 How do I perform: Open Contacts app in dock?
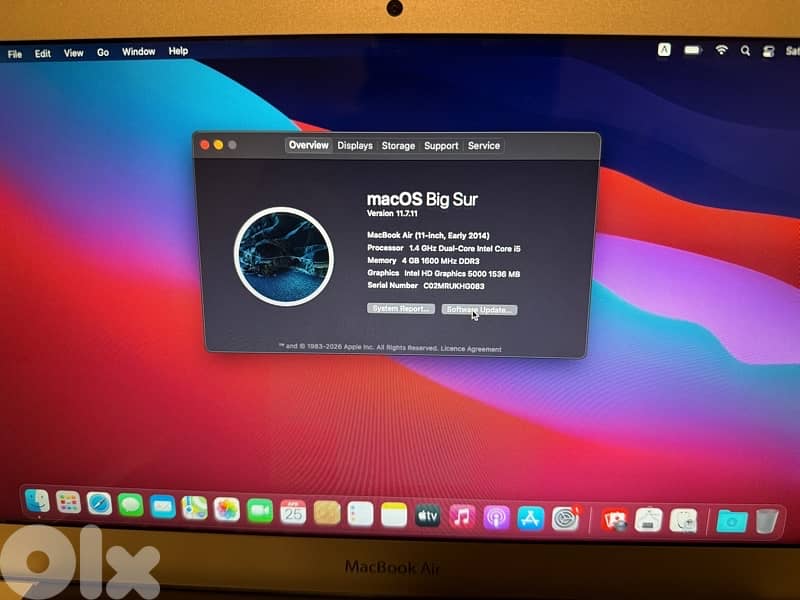327,513
